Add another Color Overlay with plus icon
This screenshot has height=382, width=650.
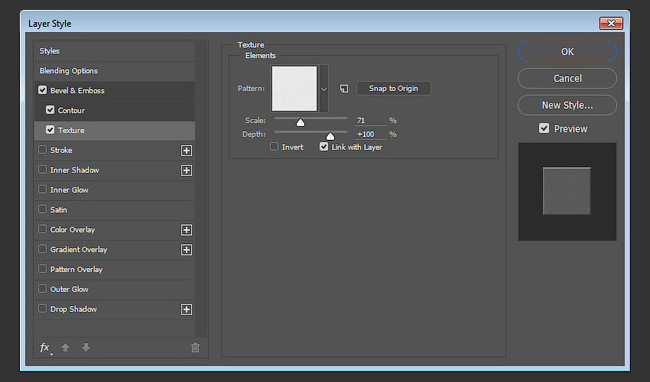click(187, 230)
